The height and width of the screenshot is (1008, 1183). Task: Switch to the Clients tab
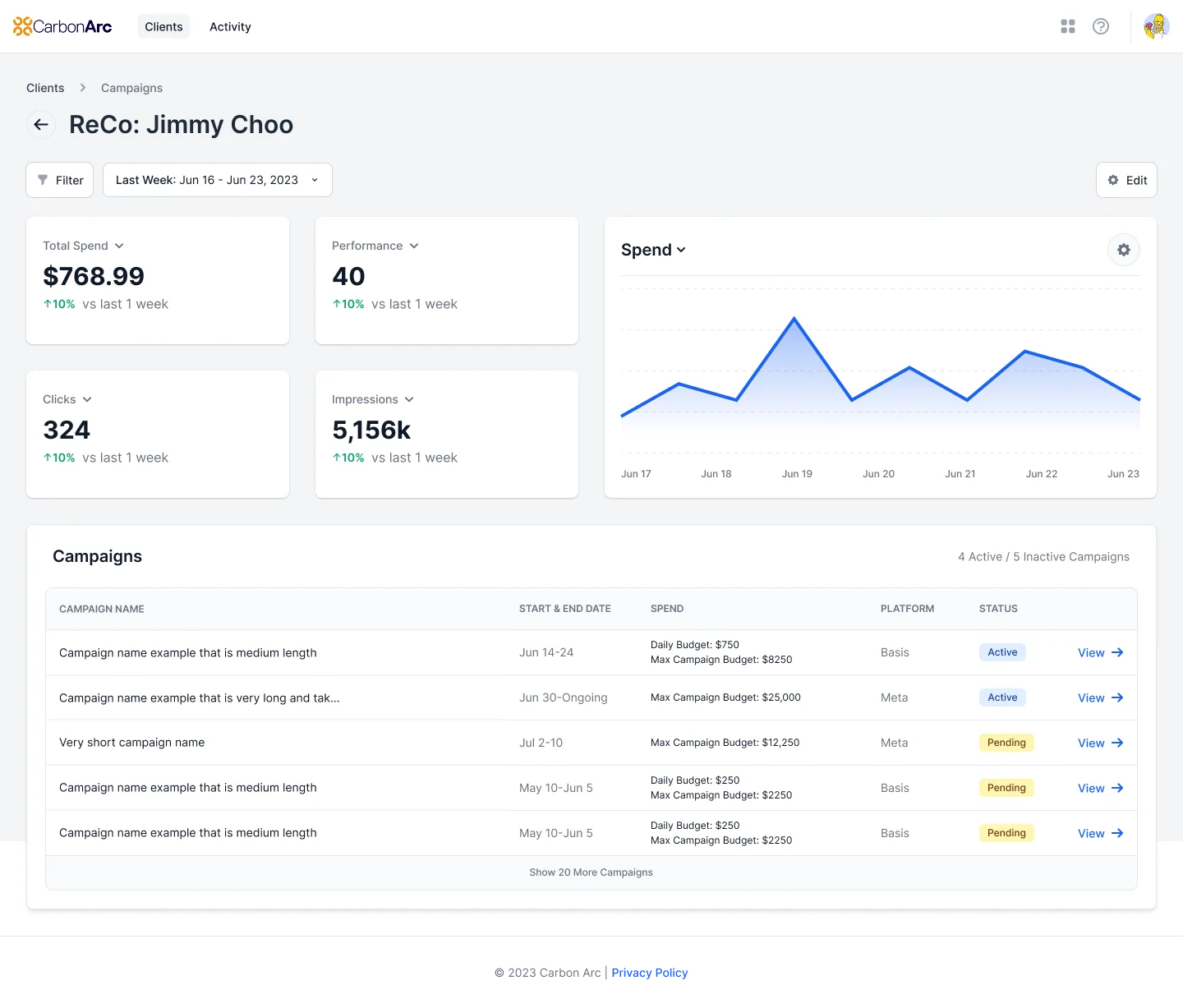click(163, 26)
